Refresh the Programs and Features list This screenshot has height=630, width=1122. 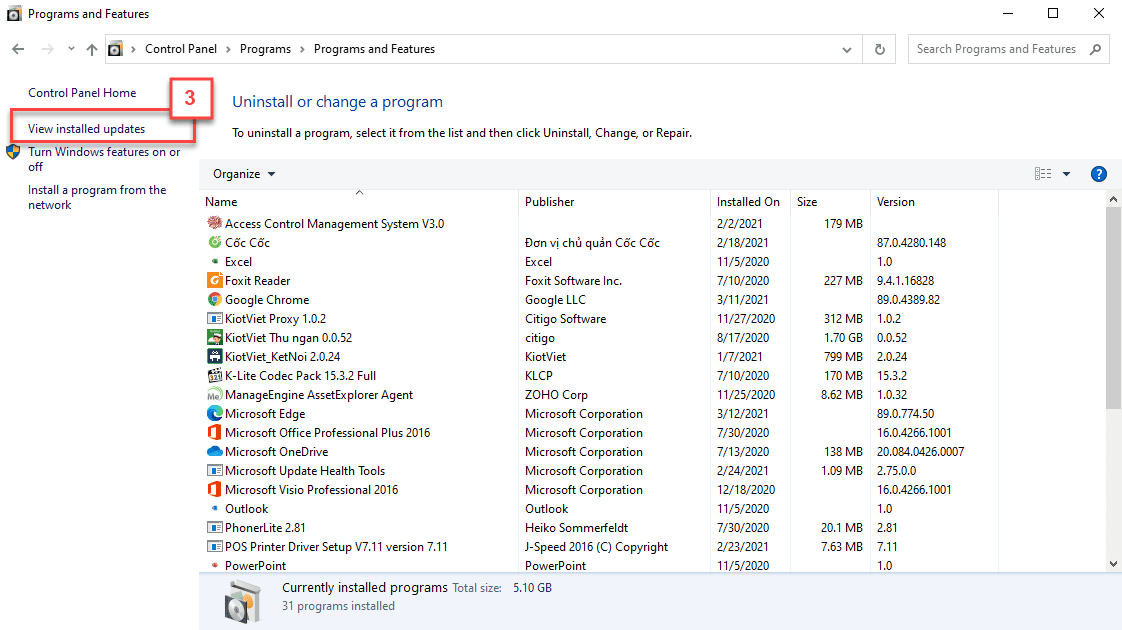pyautogui.click(x=879, y=49)
